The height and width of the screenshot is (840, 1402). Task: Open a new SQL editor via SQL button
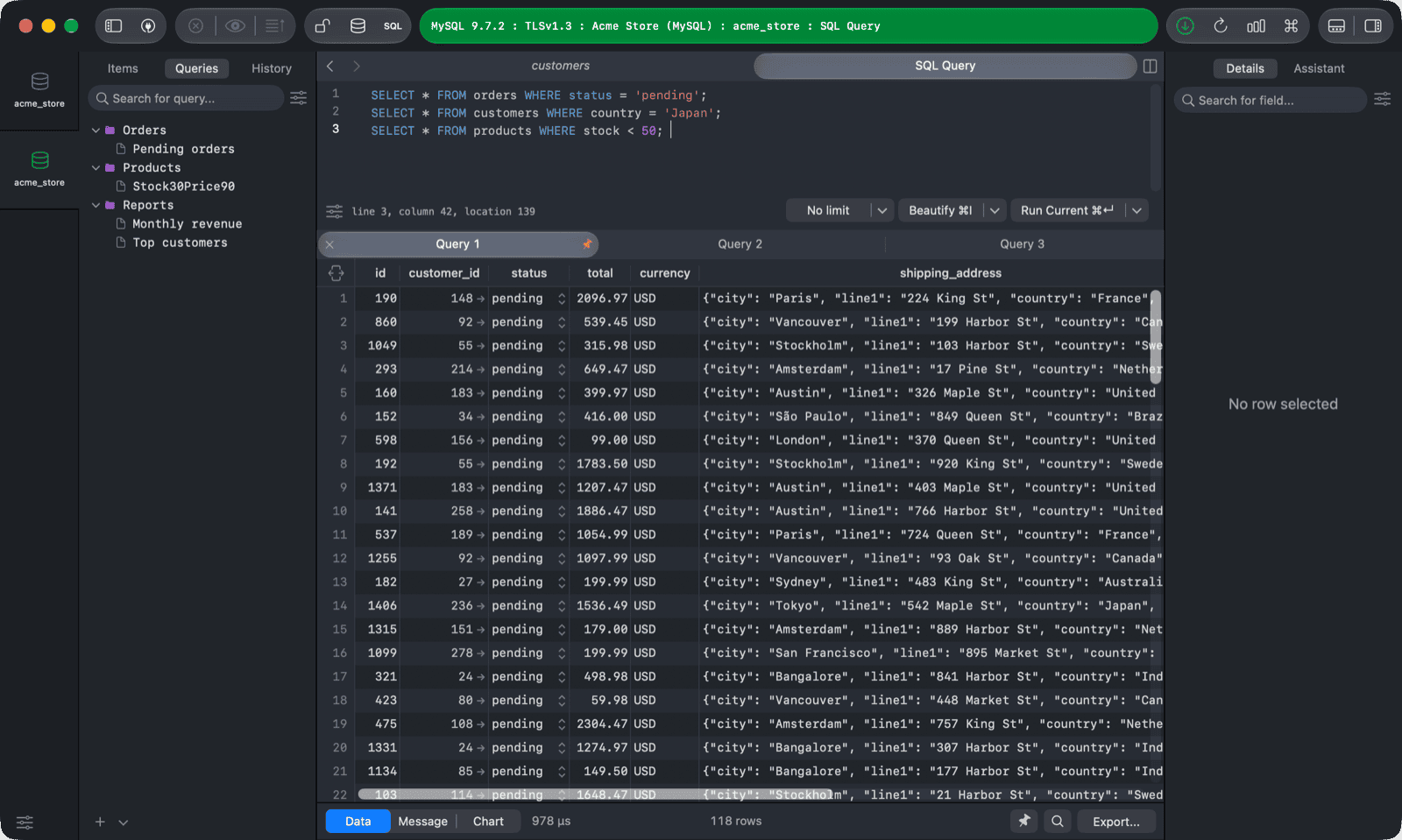tap(393, 26)
